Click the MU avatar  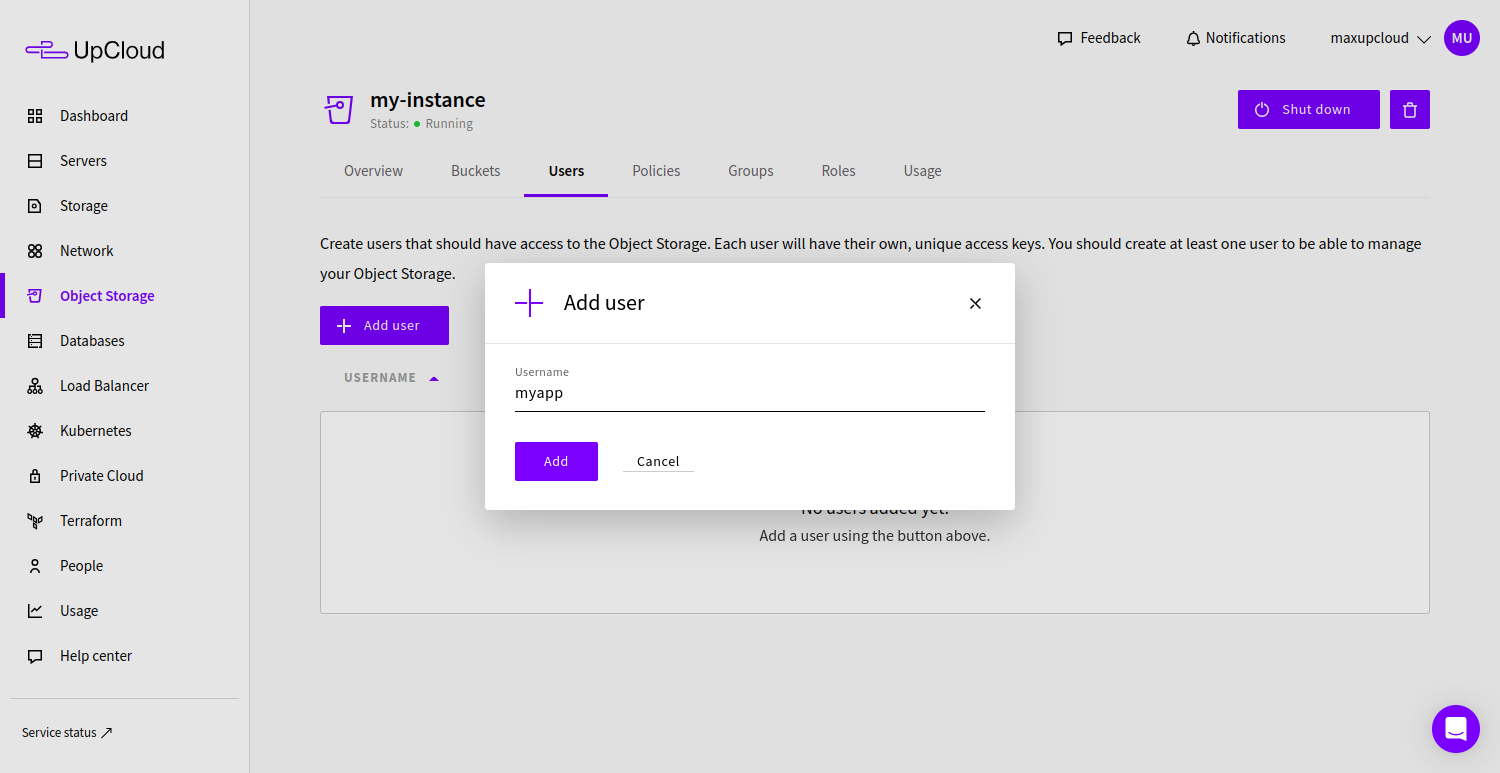pos(1462,38)
